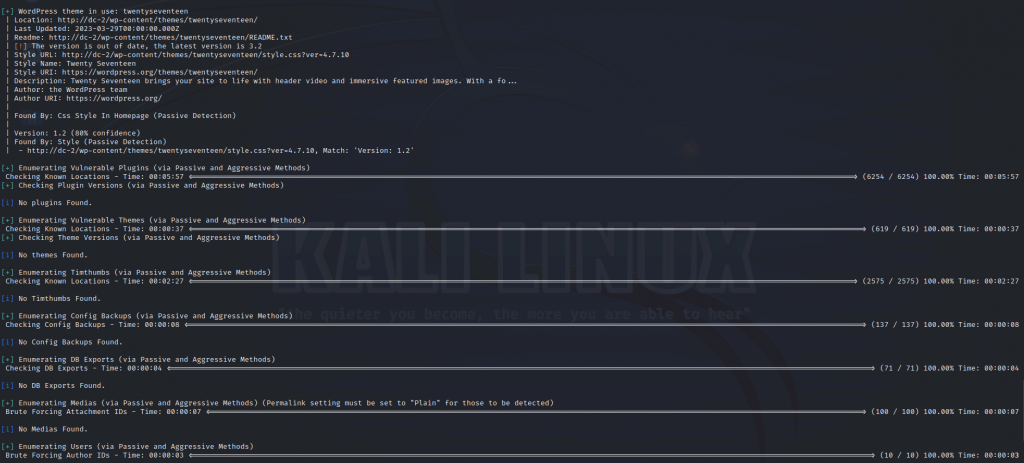Click the "Checking Plugin Versions" line

coord(142,185)
